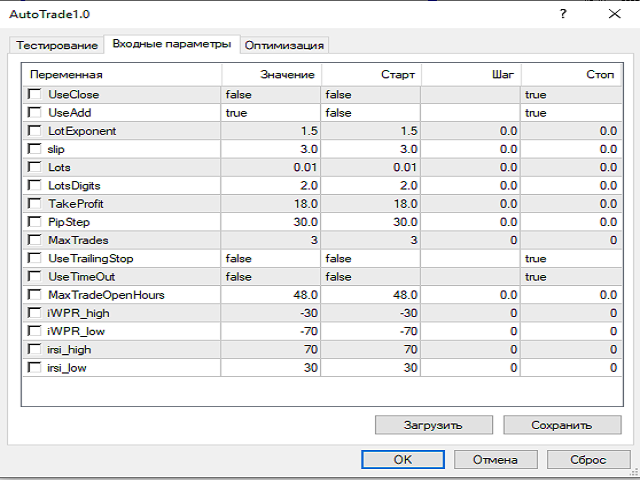The image size is (640, 480).
Task: Edit the slip value 3.0
Action: tap(271, 149)
